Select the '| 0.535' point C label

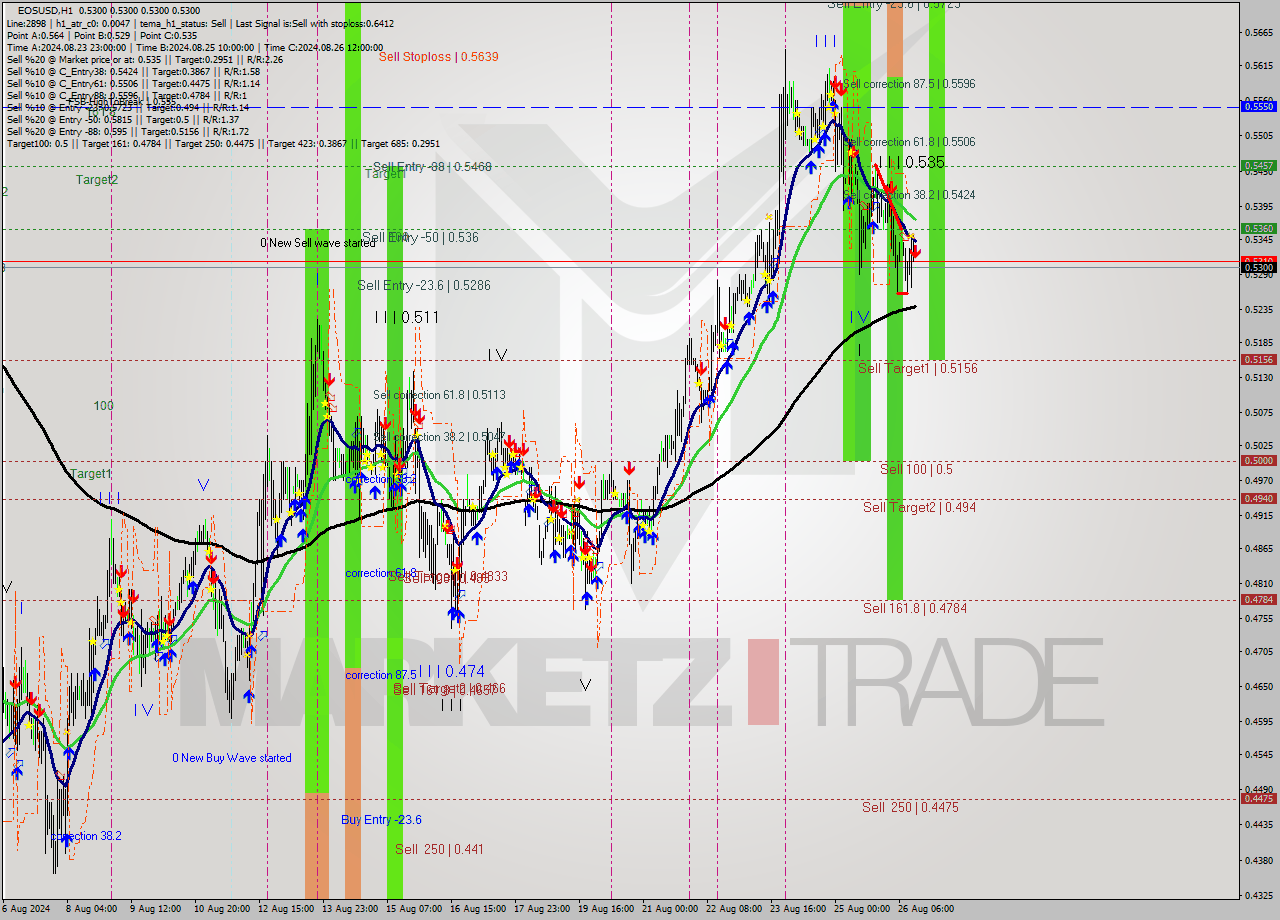coord(921,162)
